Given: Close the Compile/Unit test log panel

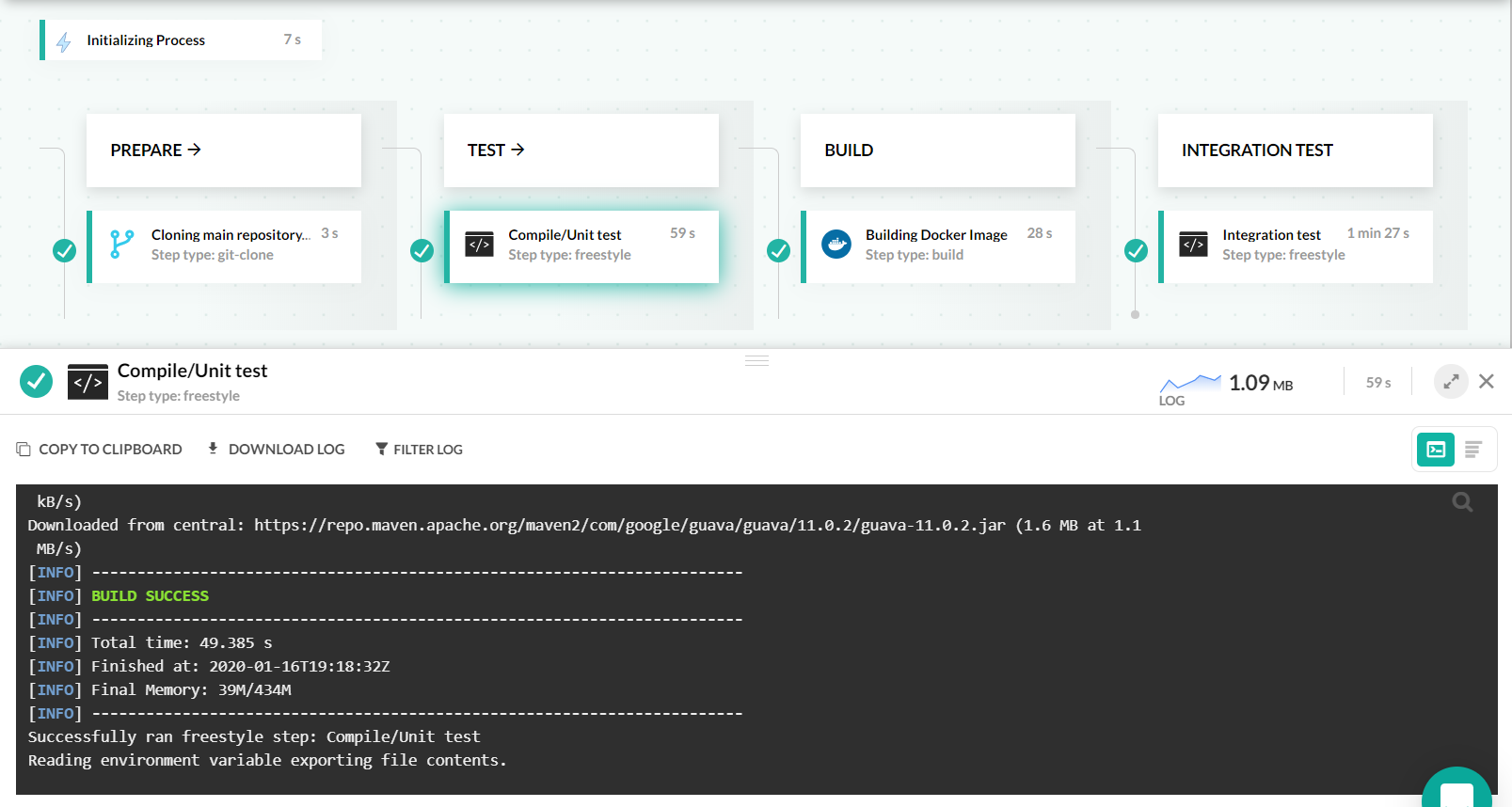Looking at the screenshot, I should [1487, 381].
